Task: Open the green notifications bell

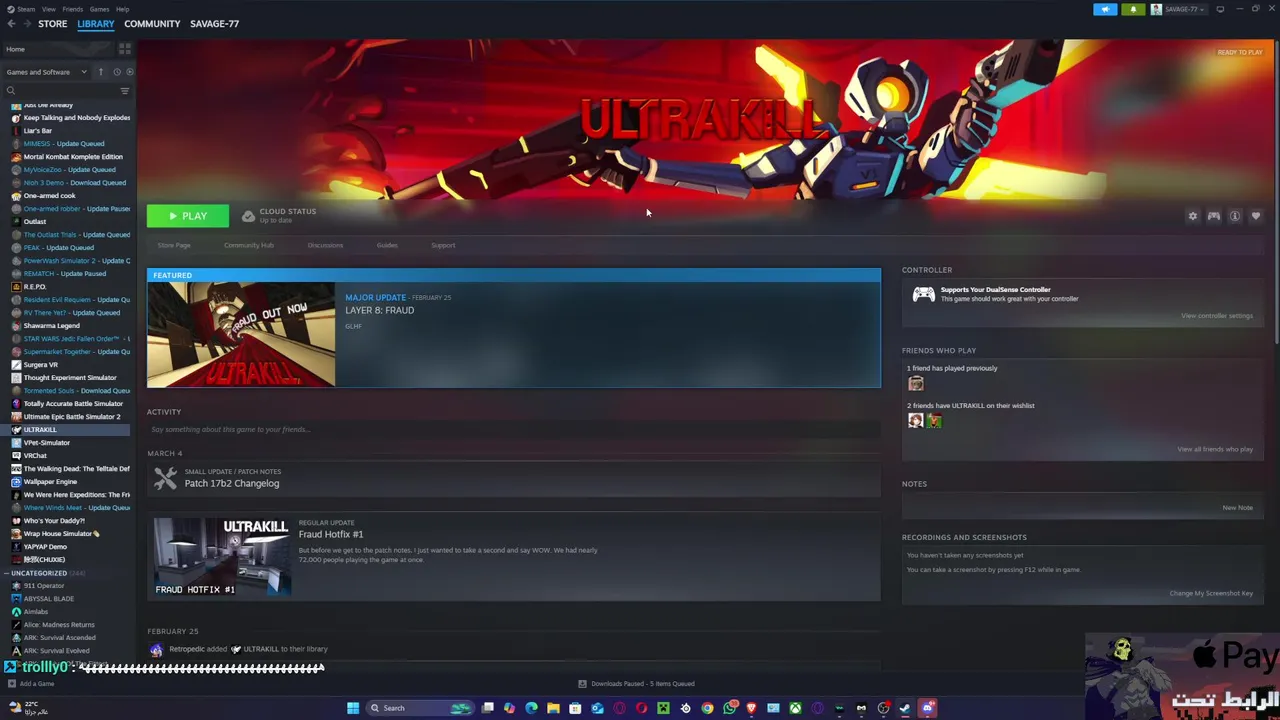Action: pos(1133,9)
